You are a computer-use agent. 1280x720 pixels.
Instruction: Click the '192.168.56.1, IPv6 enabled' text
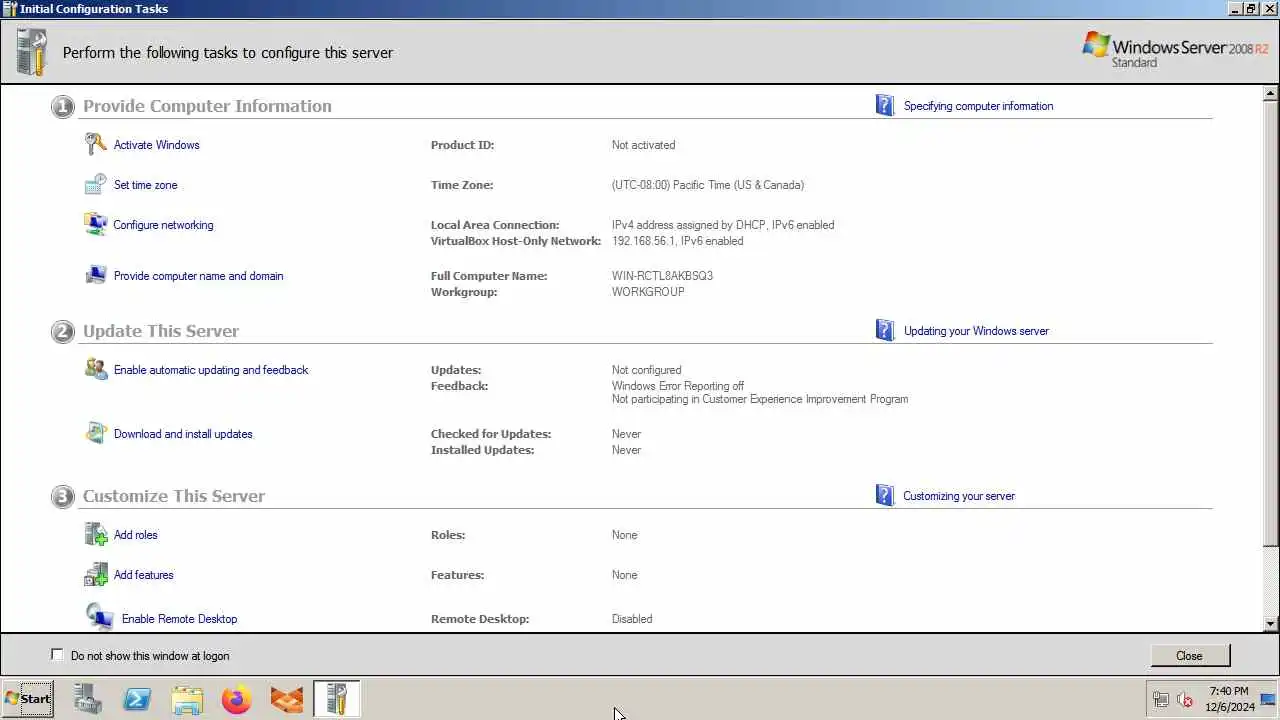[677, 241]
